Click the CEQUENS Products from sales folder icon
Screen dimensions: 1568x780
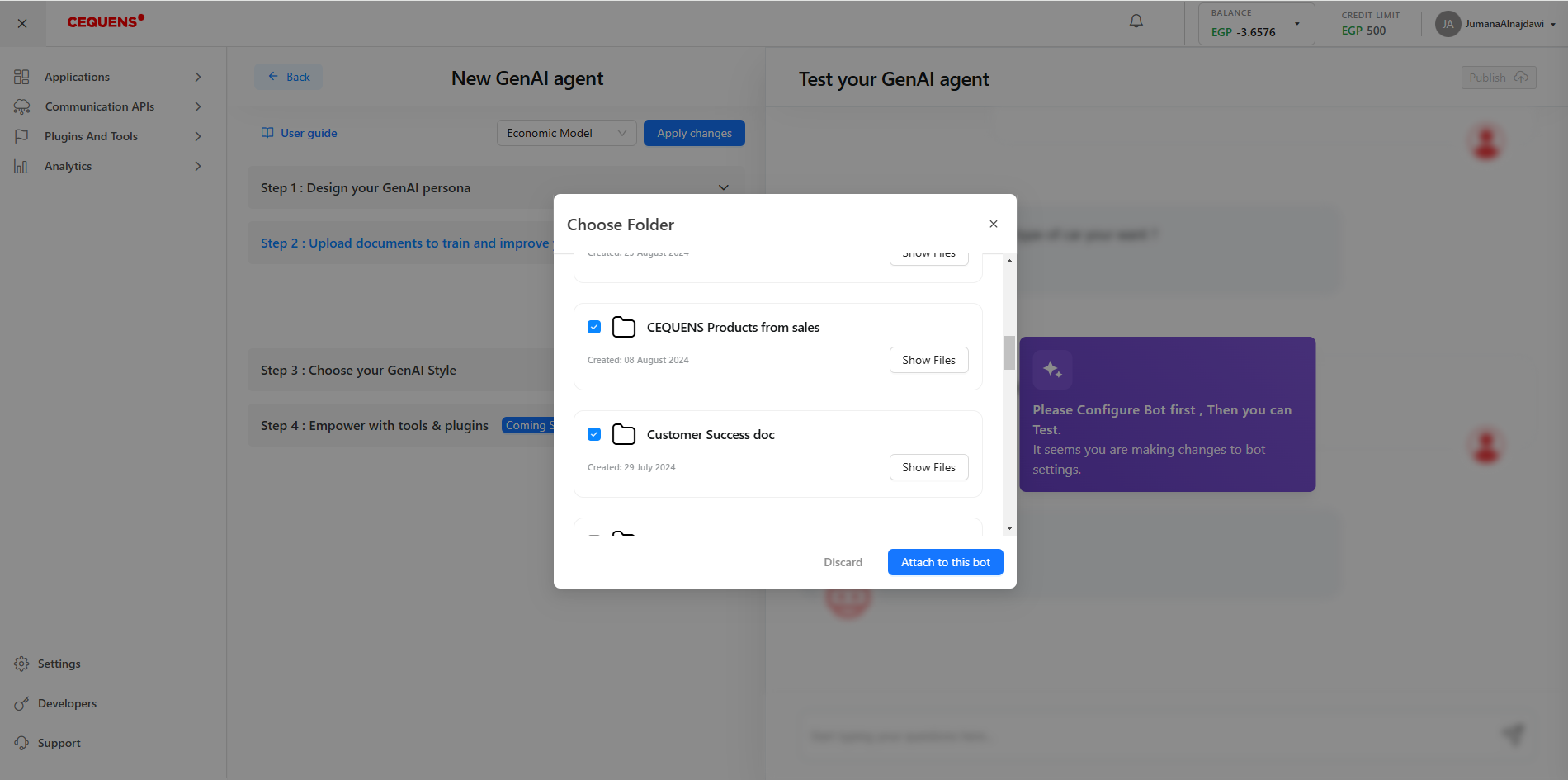pos(624,327)
